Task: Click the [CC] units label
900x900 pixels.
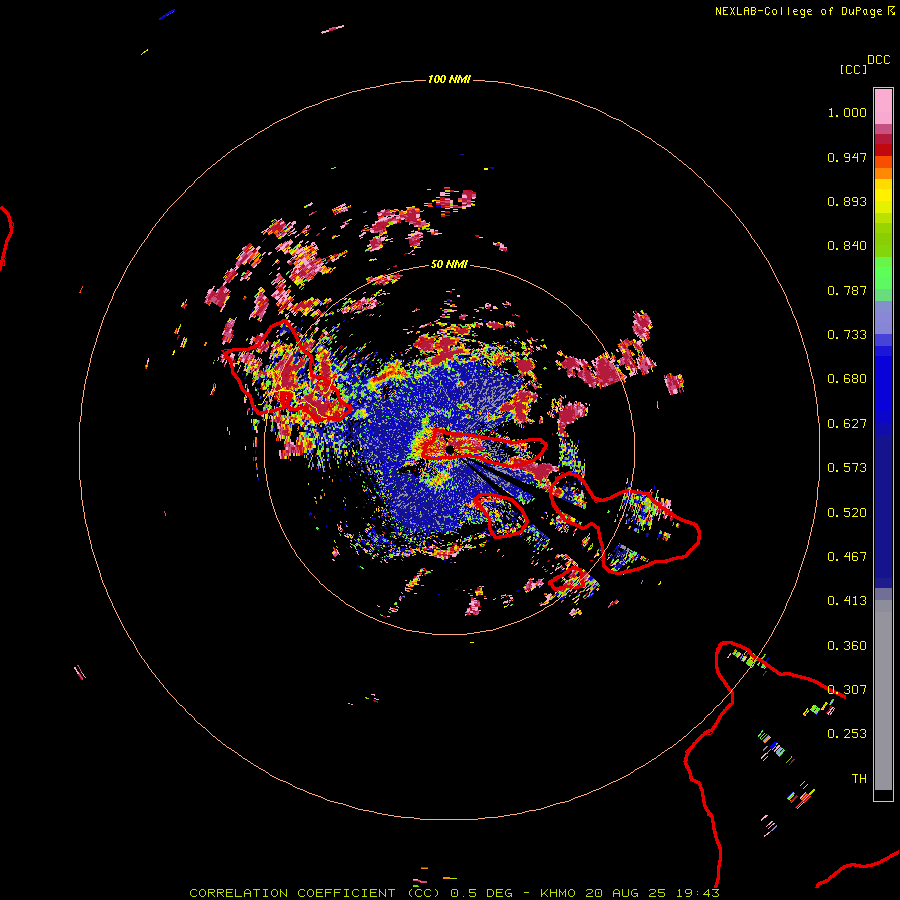Action: pyautogui.click(x=853, y=69)
